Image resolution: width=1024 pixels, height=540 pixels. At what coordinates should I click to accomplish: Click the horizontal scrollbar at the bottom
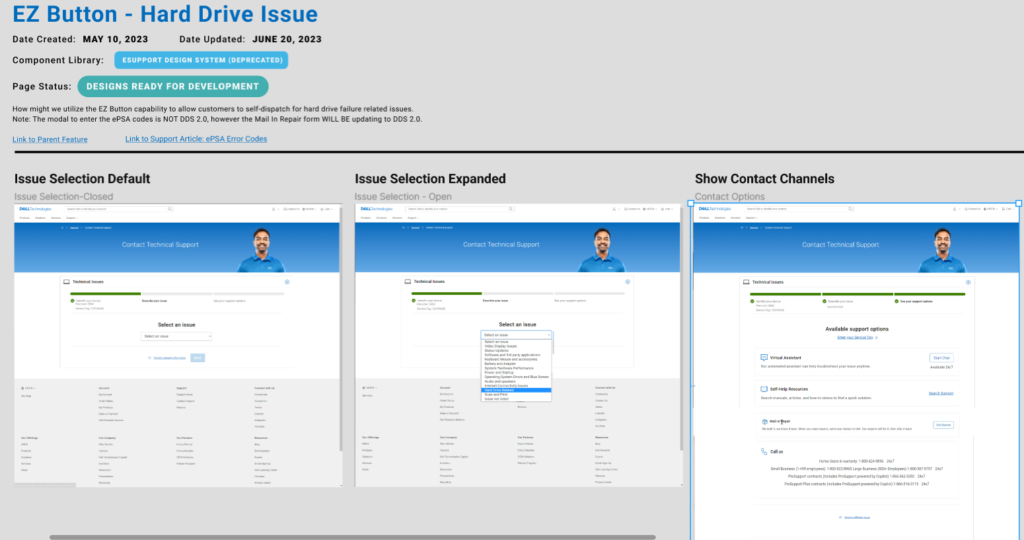(x=350, y=537)
